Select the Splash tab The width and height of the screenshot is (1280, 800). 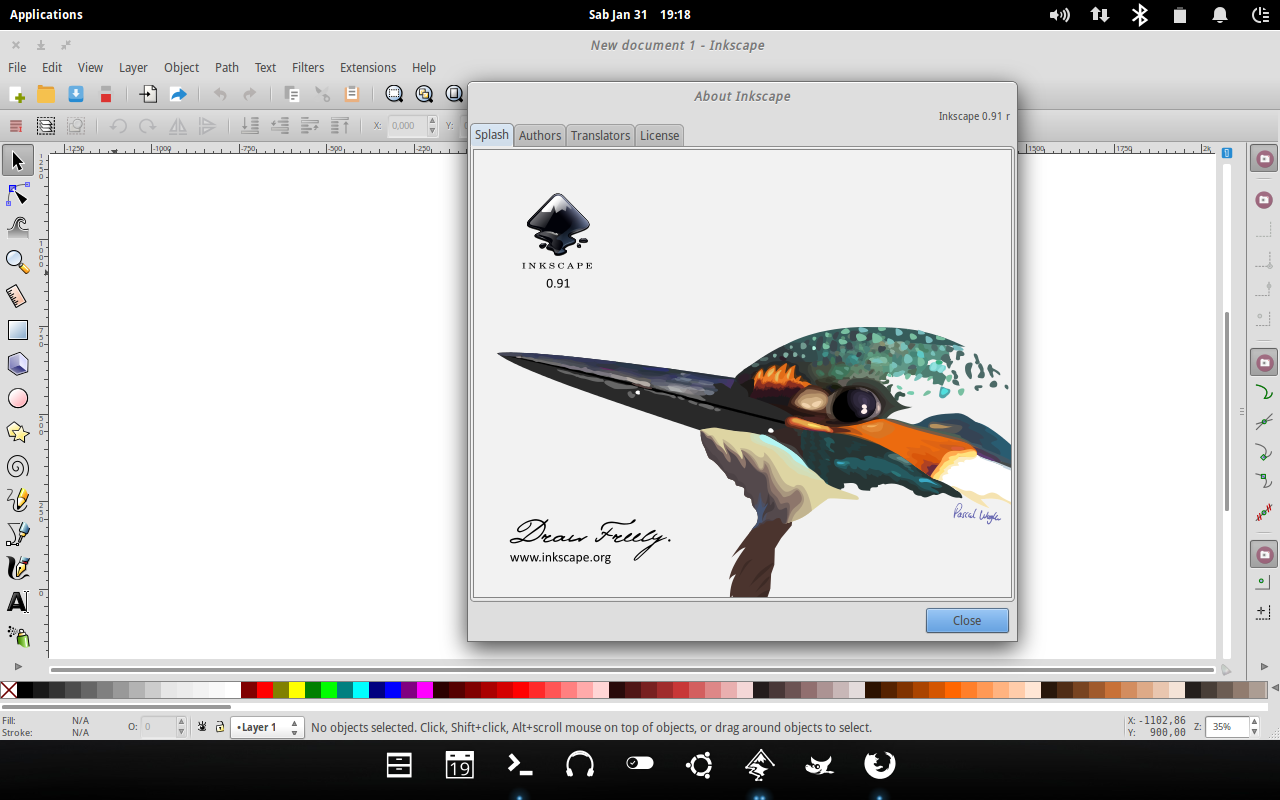pos(492,134)
